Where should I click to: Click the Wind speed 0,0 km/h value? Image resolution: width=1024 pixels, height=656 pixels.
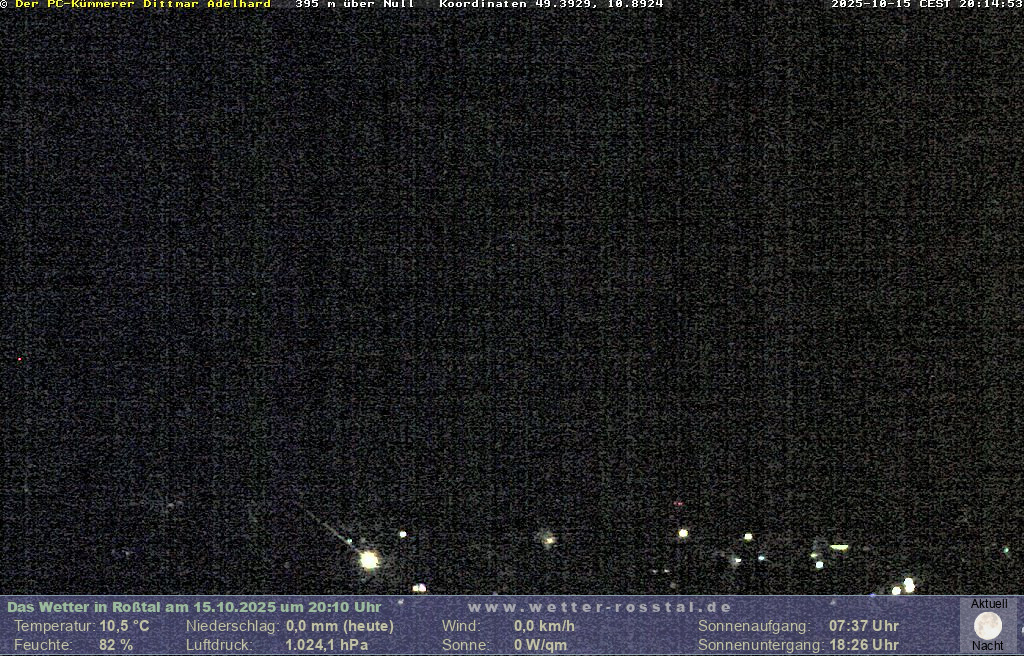coord(544,626)
